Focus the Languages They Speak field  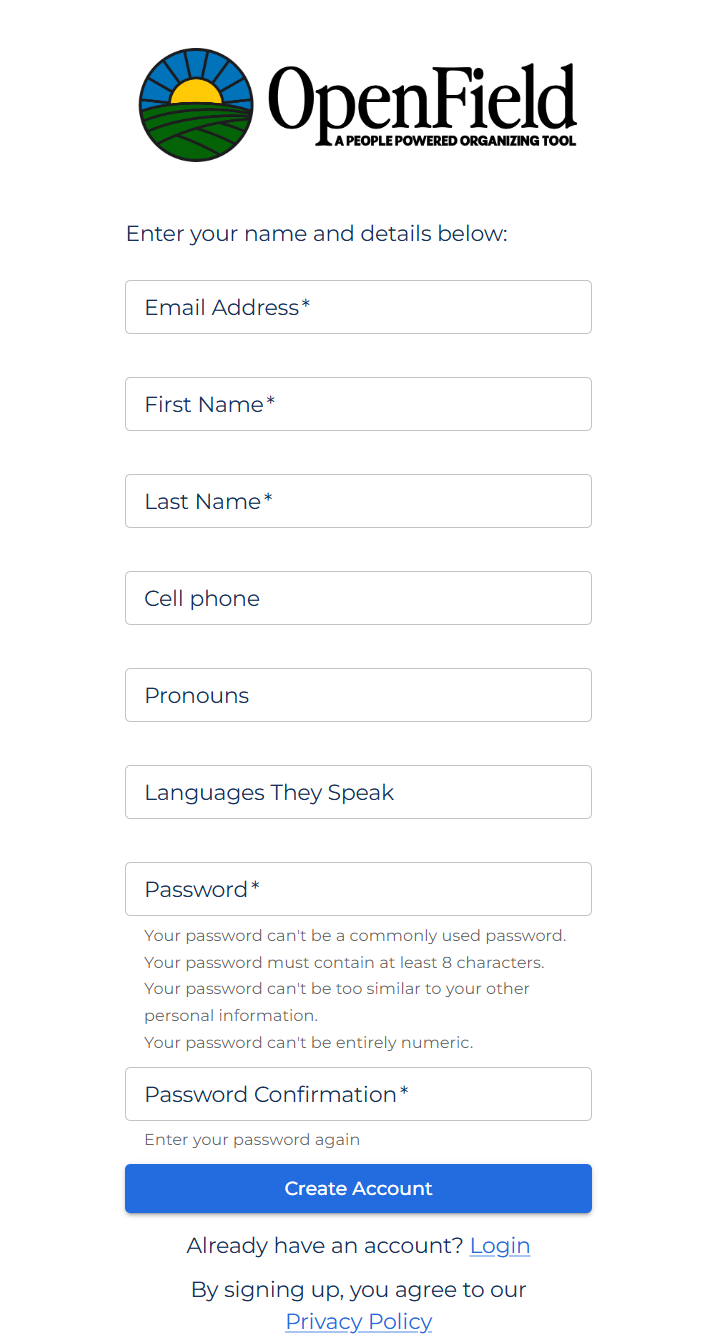(358, 792)
